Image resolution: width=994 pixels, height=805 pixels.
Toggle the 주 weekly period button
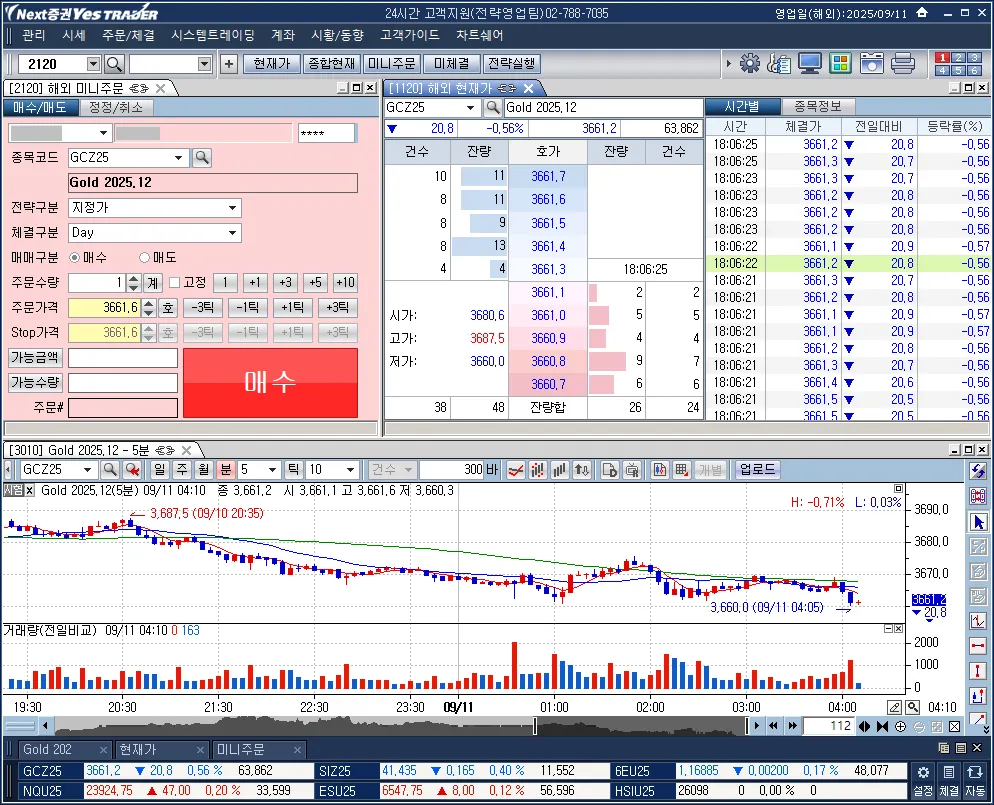pos(182,470)
